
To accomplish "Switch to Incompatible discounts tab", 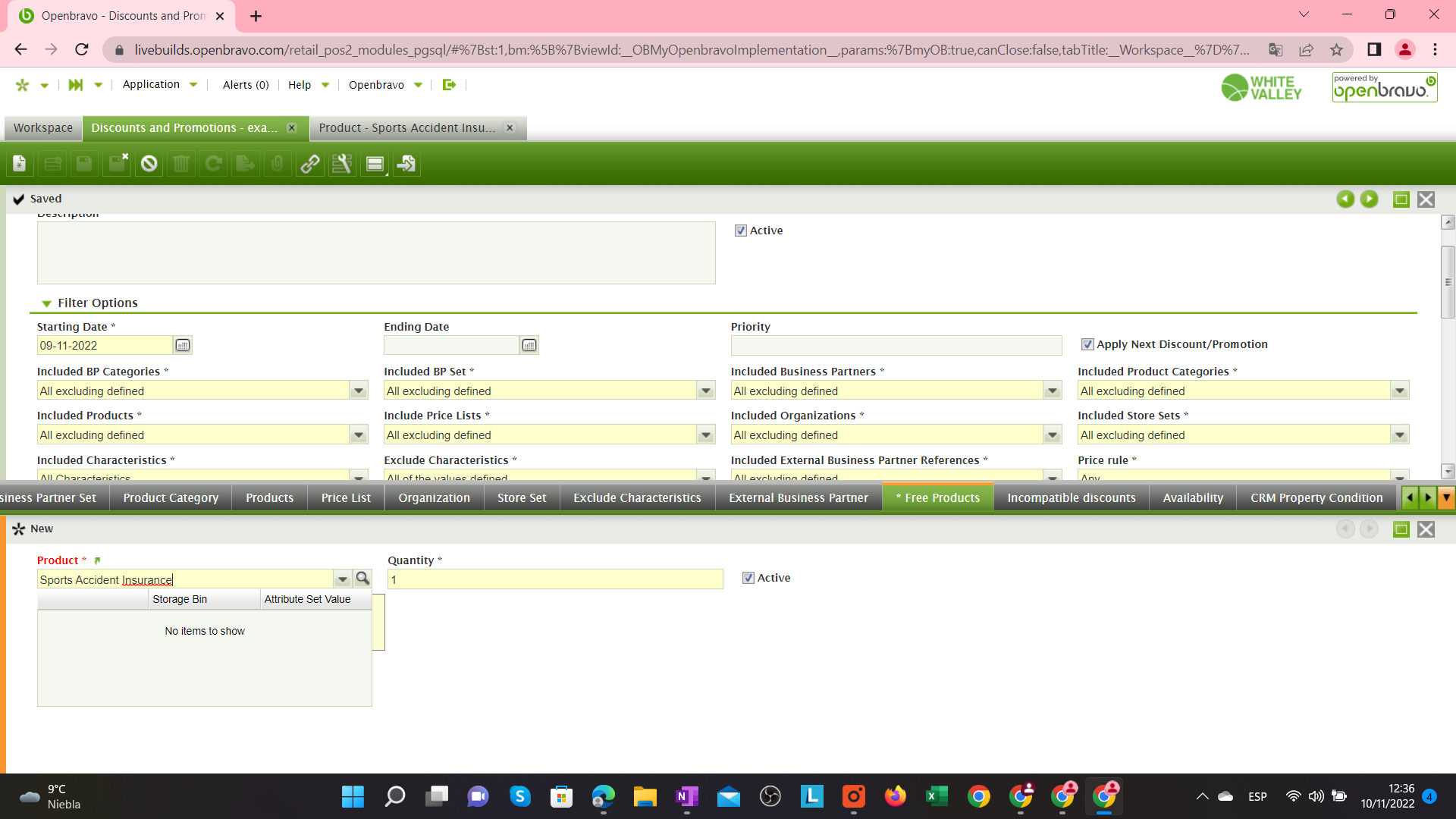I will [x=1071, y=498].
